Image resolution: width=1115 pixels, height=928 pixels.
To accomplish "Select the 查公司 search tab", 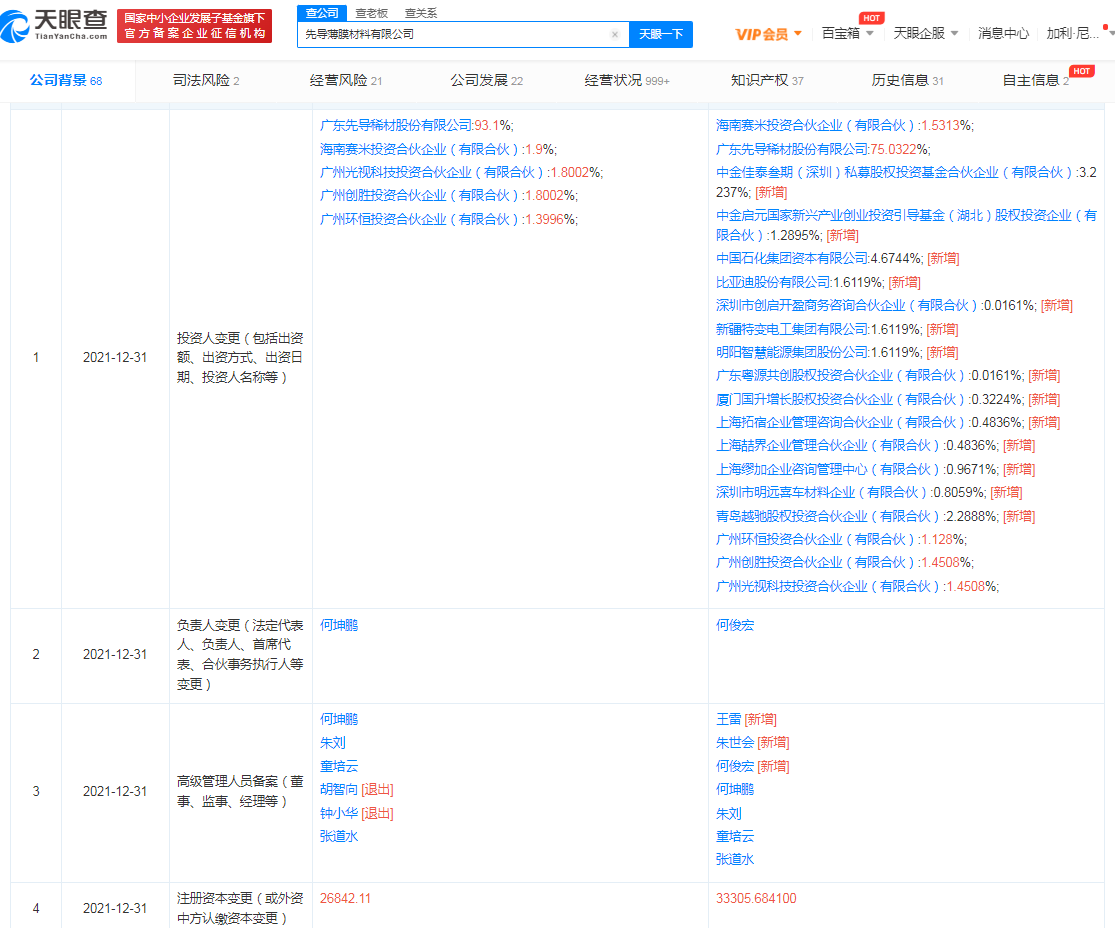I will (322, 13).
